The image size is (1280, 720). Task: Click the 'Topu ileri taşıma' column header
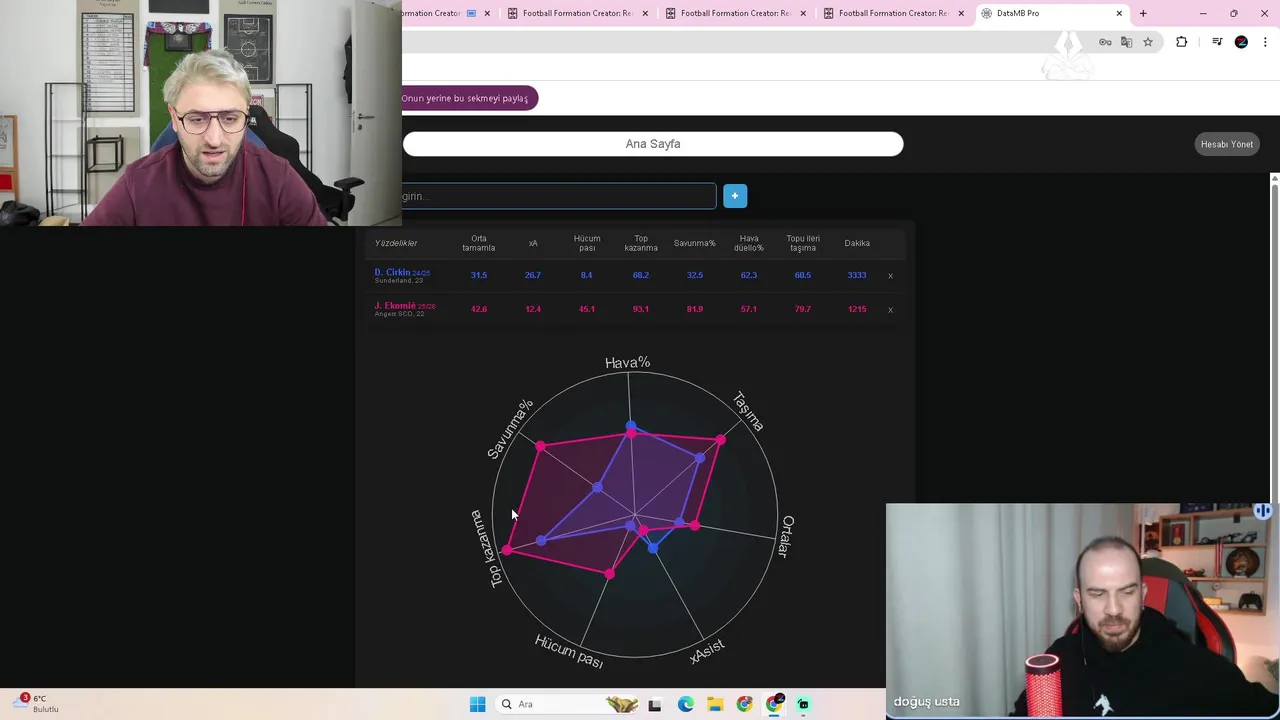point(803,243)
